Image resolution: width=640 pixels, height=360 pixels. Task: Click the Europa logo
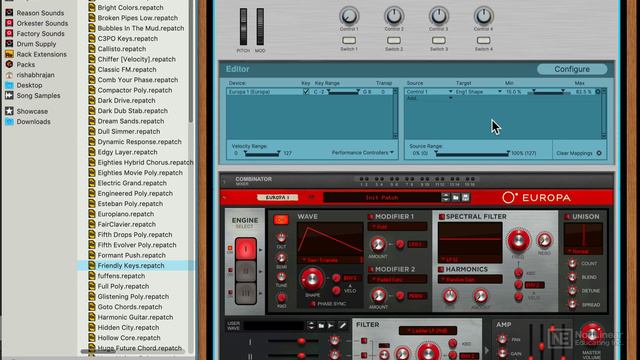coord(536,198)
